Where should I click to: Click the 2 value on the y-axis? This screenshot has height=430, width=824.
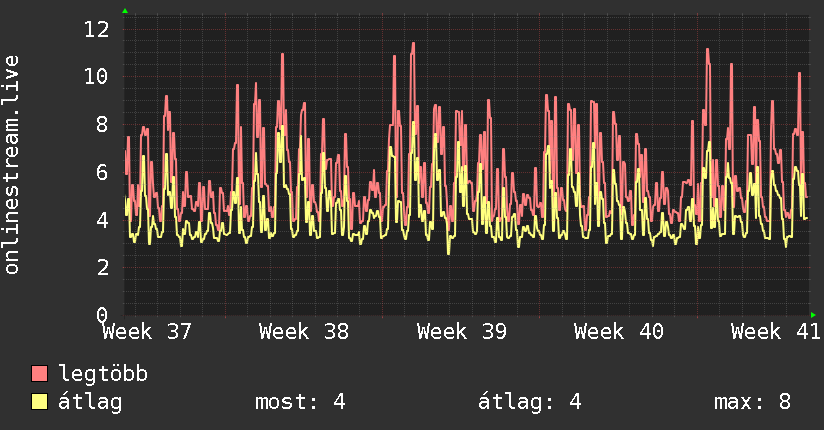[x=102, y=268]
